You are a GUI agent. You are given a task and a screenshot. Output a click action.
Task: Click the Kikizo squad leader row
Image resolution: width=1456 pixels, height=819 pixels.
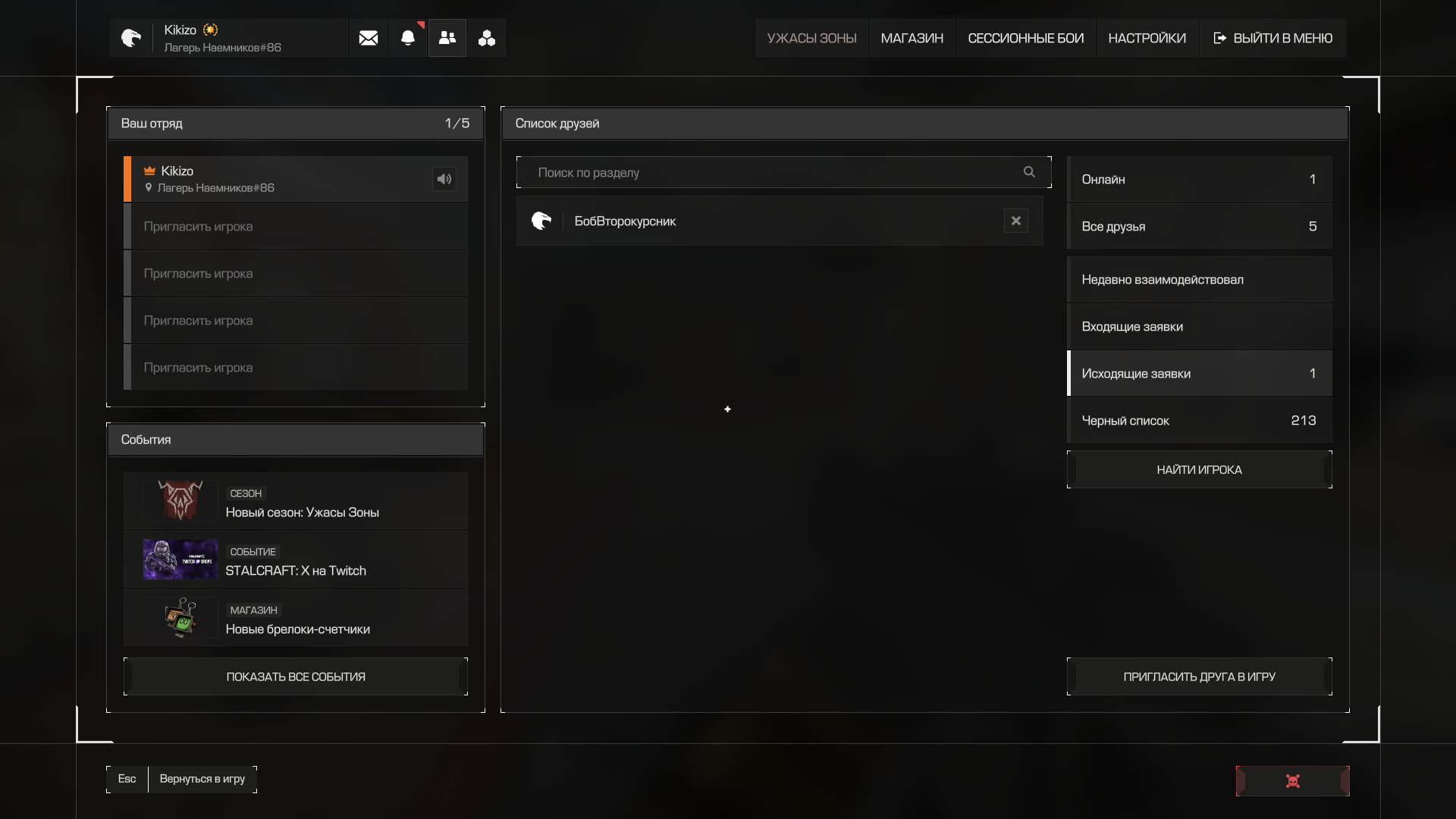tap(296, 179)
